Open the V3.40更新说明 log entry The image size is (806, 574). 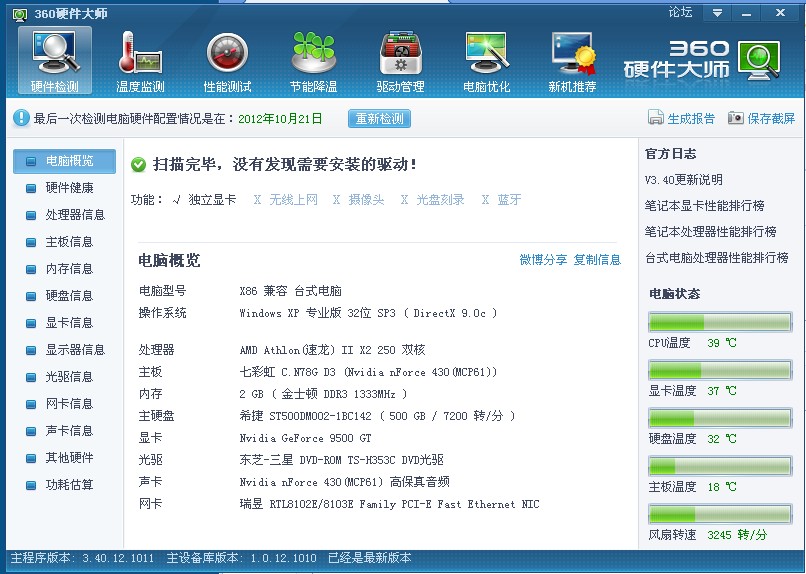click(x=684, y=180)
